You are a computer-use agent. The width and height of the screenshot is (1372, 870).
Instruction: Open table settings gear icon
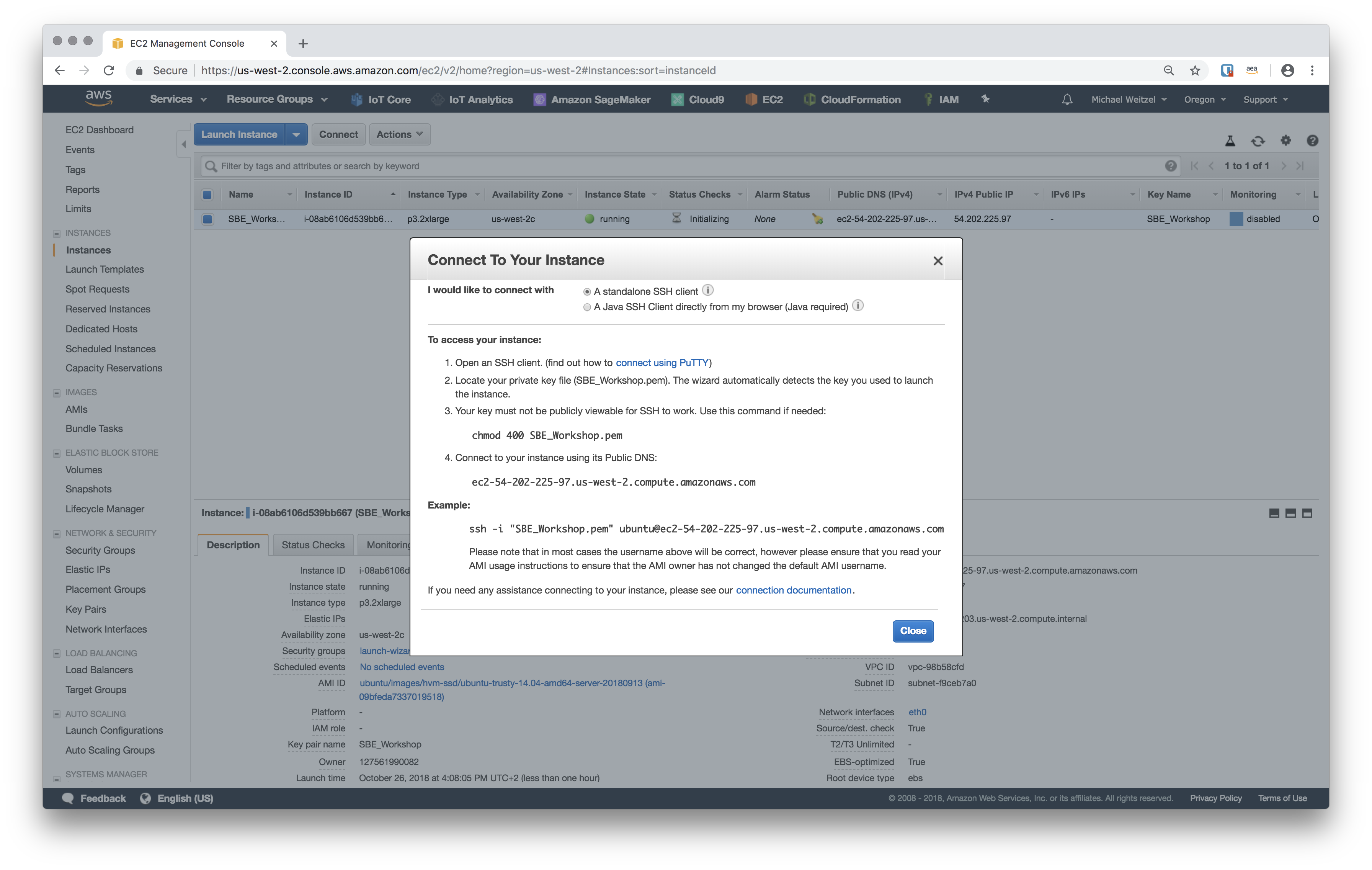[x=1285, y=140]
